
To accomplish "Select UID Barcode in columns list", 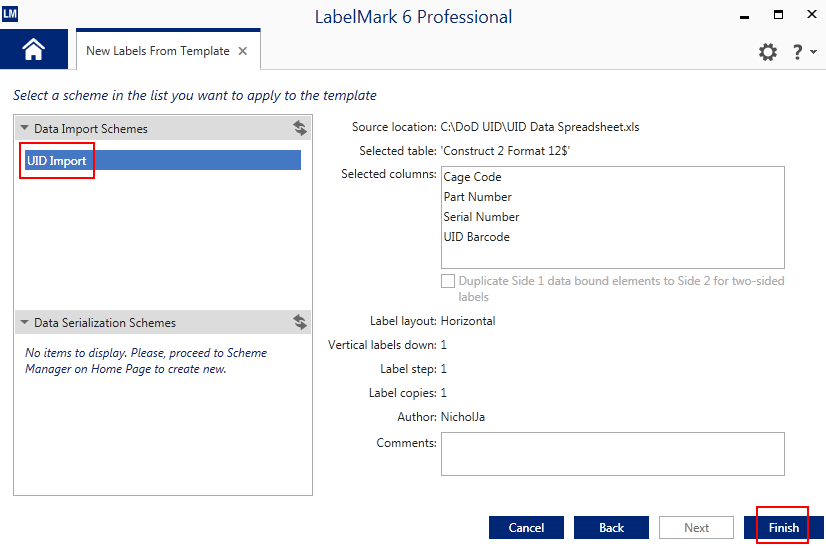I will pyautogui.click(x=476, y=237).
